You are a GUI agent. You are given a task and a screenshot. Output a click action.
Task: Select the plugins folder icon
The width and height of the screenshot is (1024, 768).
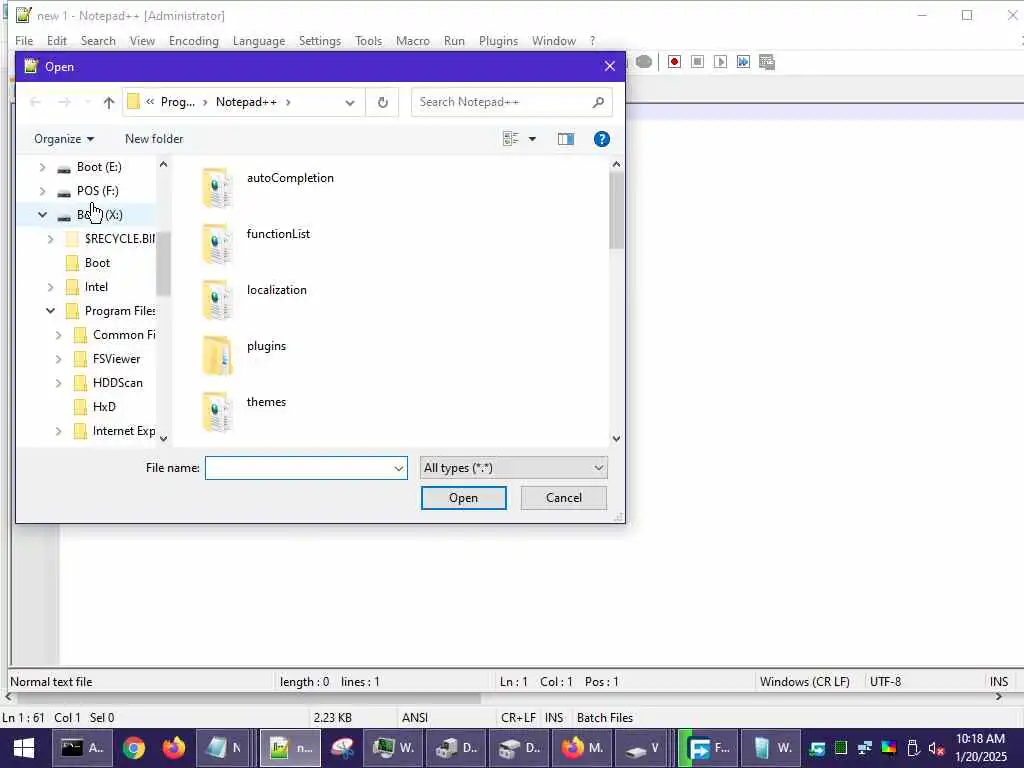[x=217, y=356]
